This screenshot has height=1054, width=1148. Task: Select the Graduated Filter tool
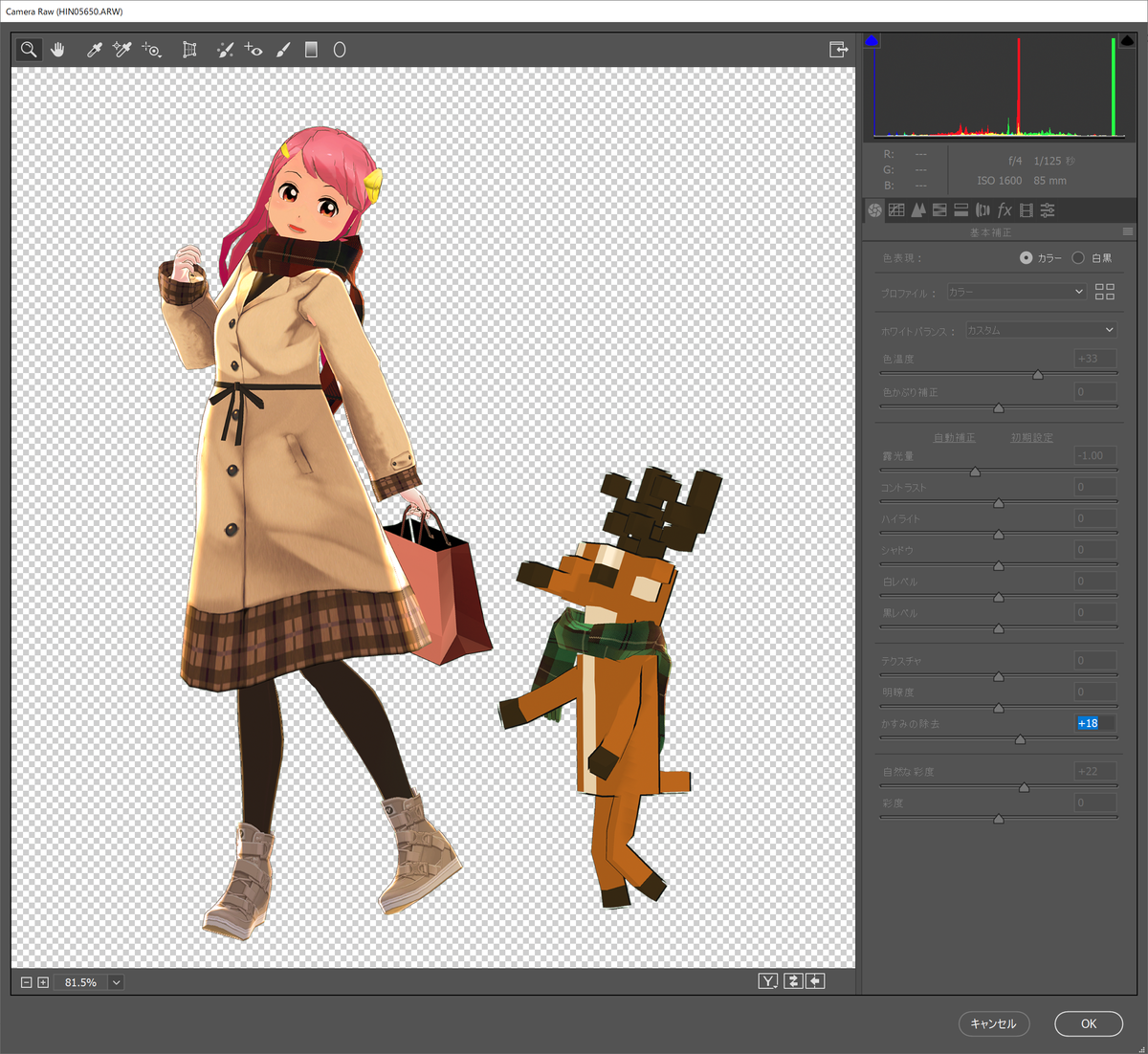click(x=311, y=50)
